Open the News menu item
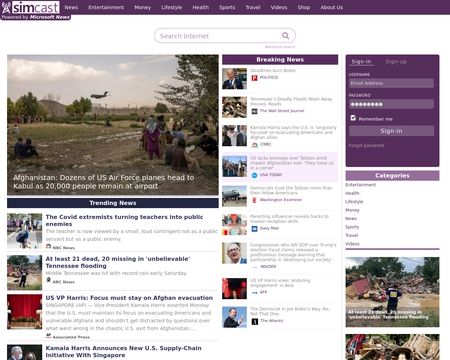The width and height of the screenshot is (450, 360). pos(71,7)
